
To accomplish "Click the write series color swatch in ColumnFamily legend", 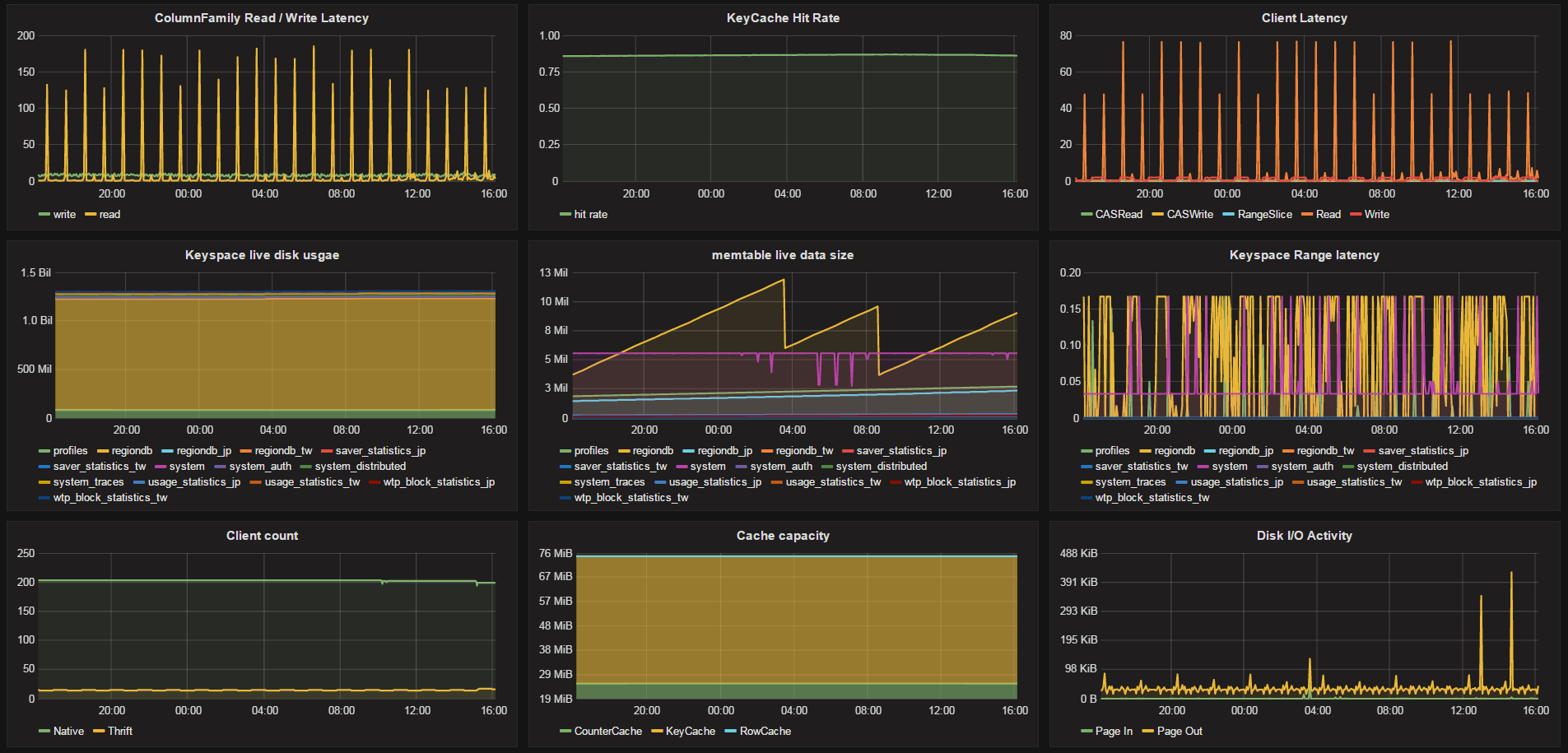I will (44, 215).
